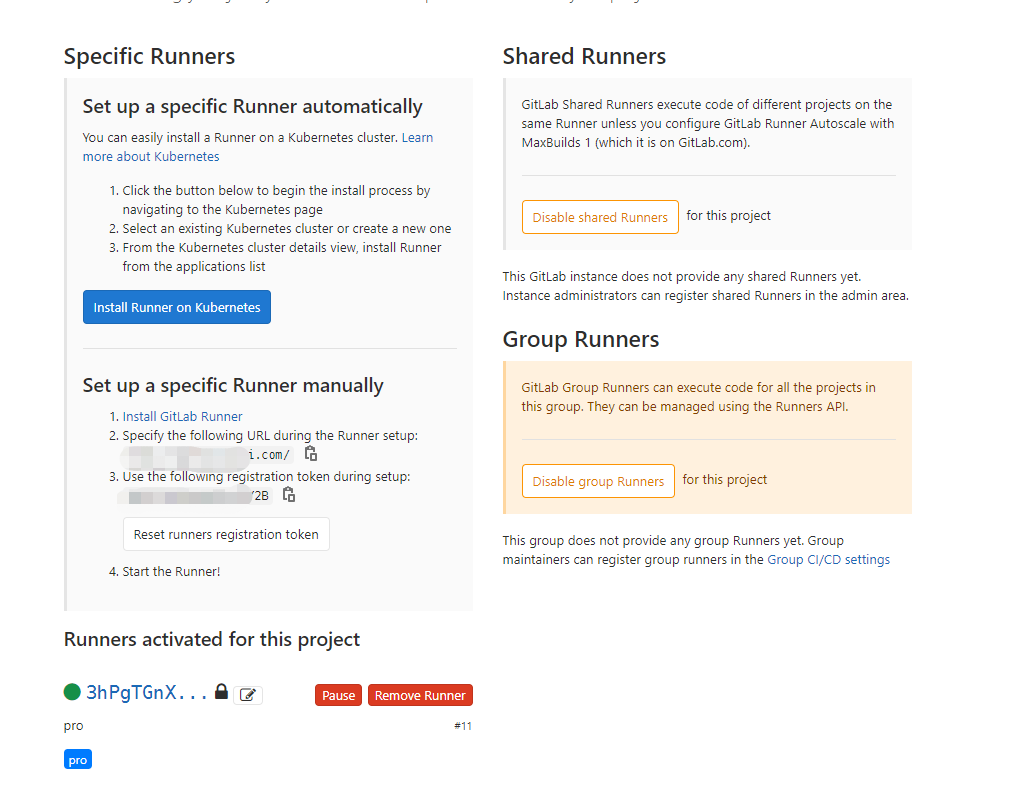This screenshot has height=807, width=1033.
Task: Click the runner number #11 label
Action: 462,726
